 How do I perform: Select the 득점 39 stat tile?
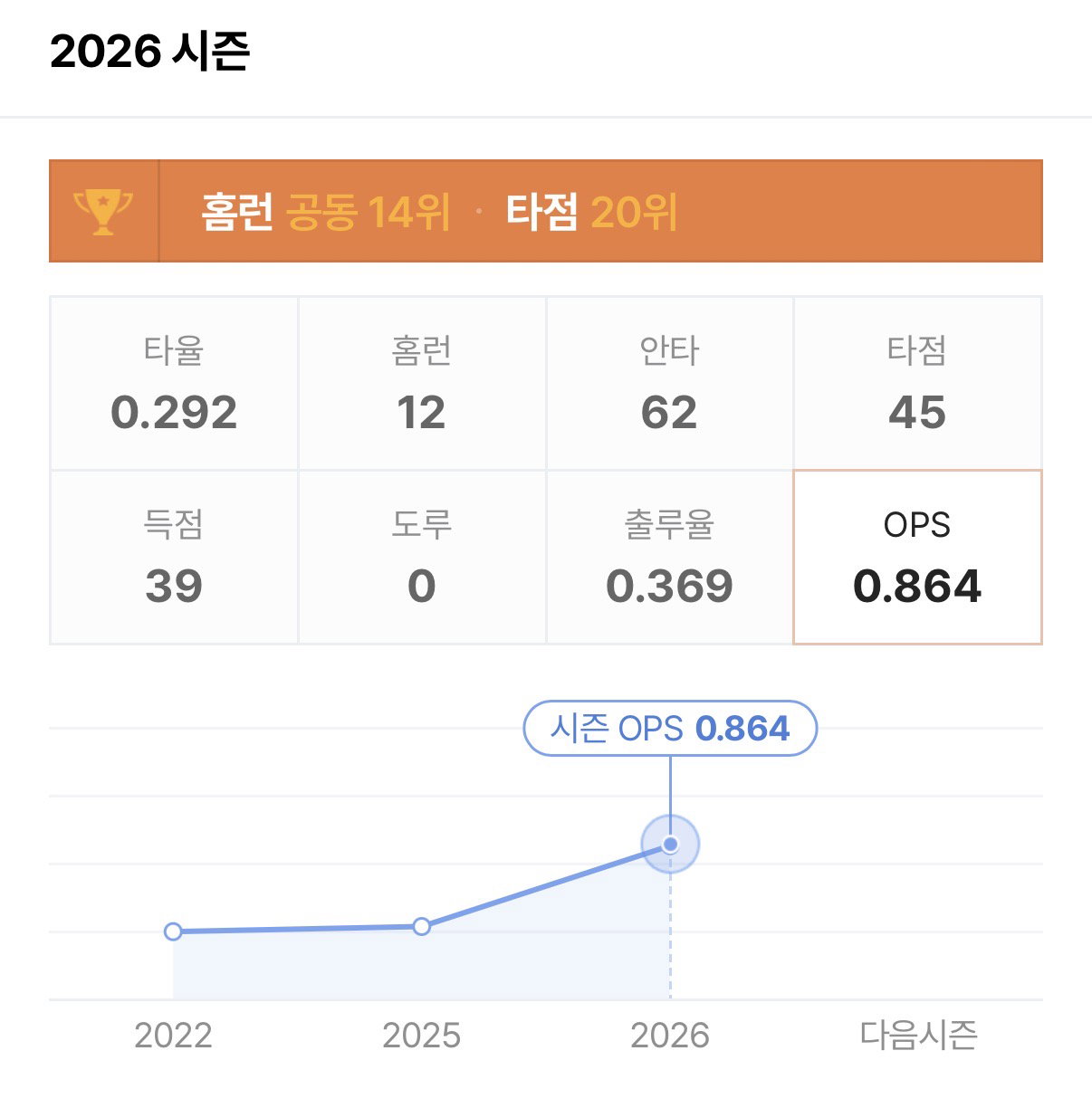(x=174, y=557)
